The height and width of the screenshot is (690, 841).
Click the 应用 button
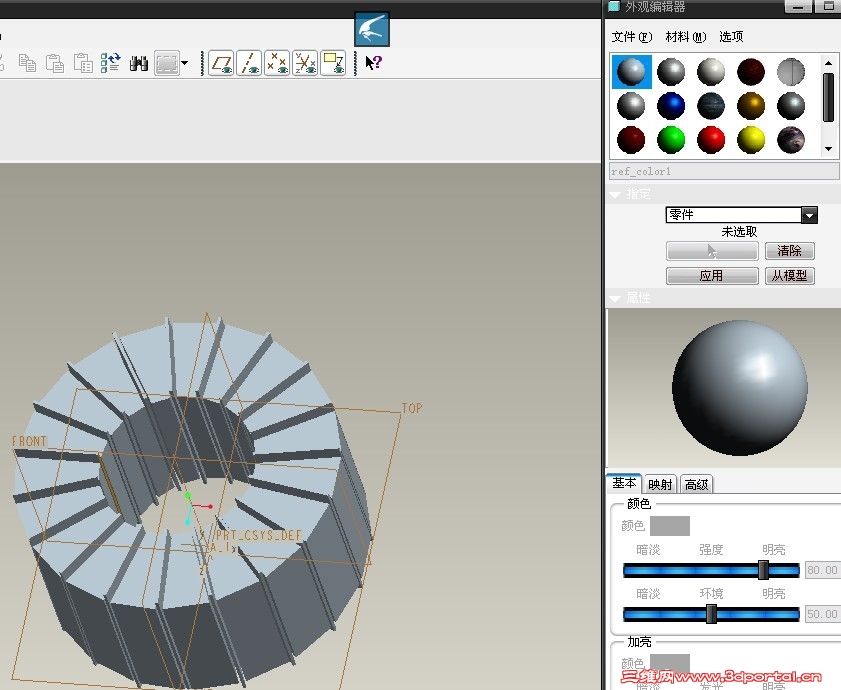[x=712, y=276]
